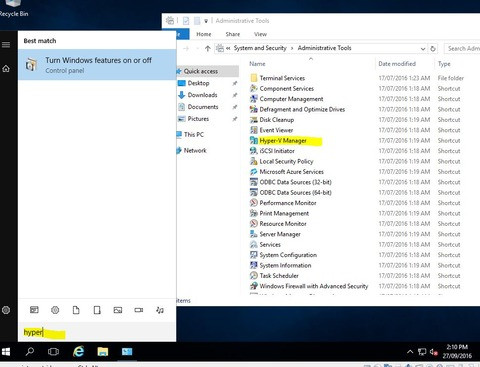Click the Forward navigation arrow
Screen dimensions: 480x367
coord(186,49)
